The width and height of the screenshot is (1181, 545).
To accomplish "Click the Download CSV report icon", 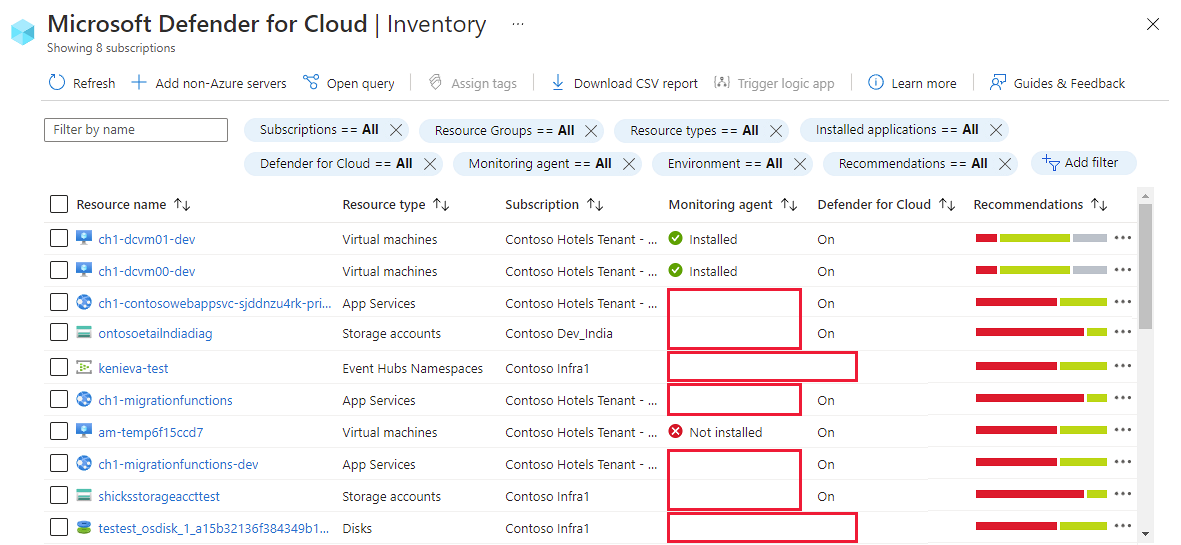I will pyautogui.click(x=558, y=83).
